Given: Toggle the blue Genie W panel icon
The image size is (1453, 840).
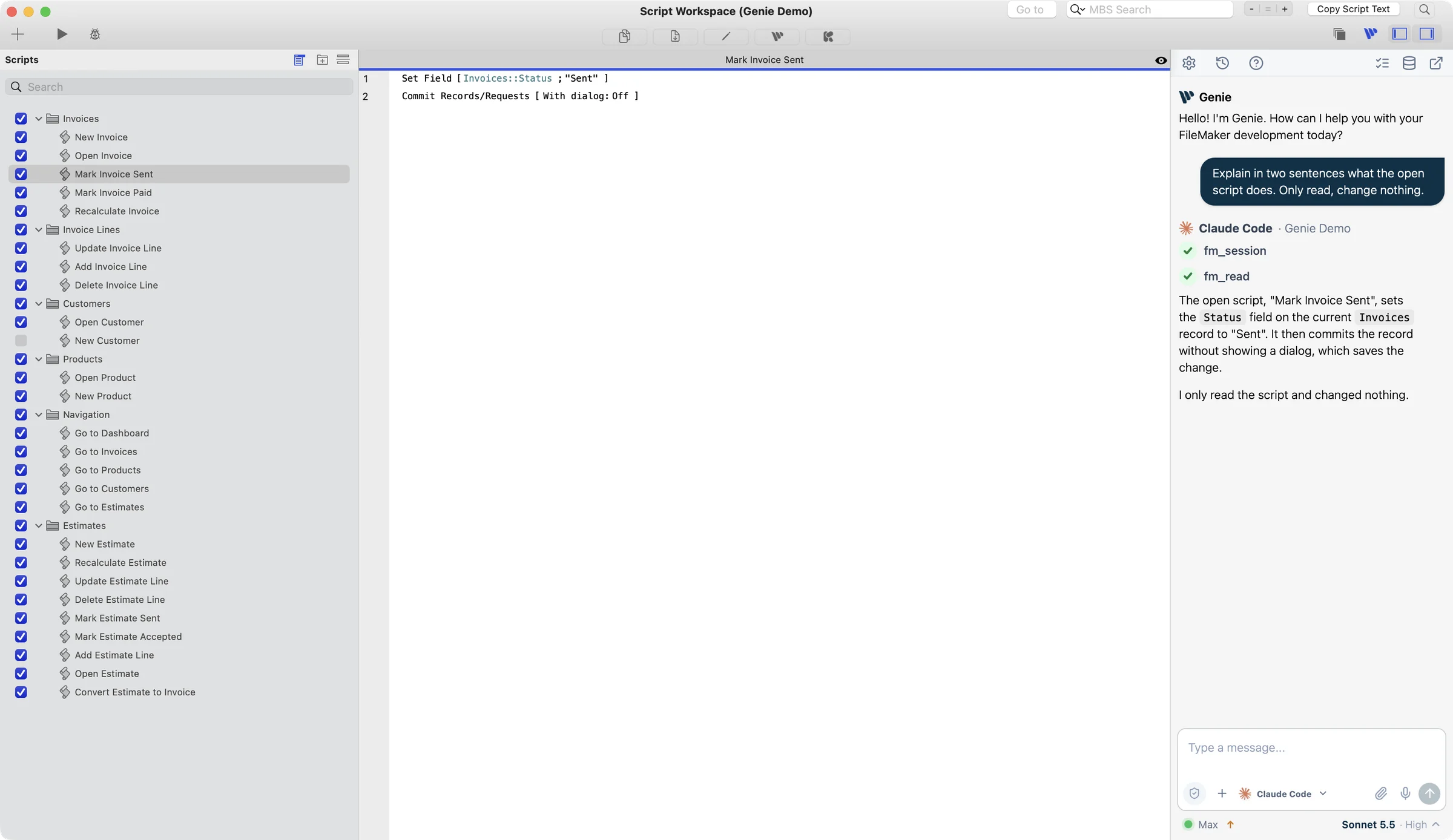Looking at the screenshot, I should pyautogui.click(x=1370, y=34).
